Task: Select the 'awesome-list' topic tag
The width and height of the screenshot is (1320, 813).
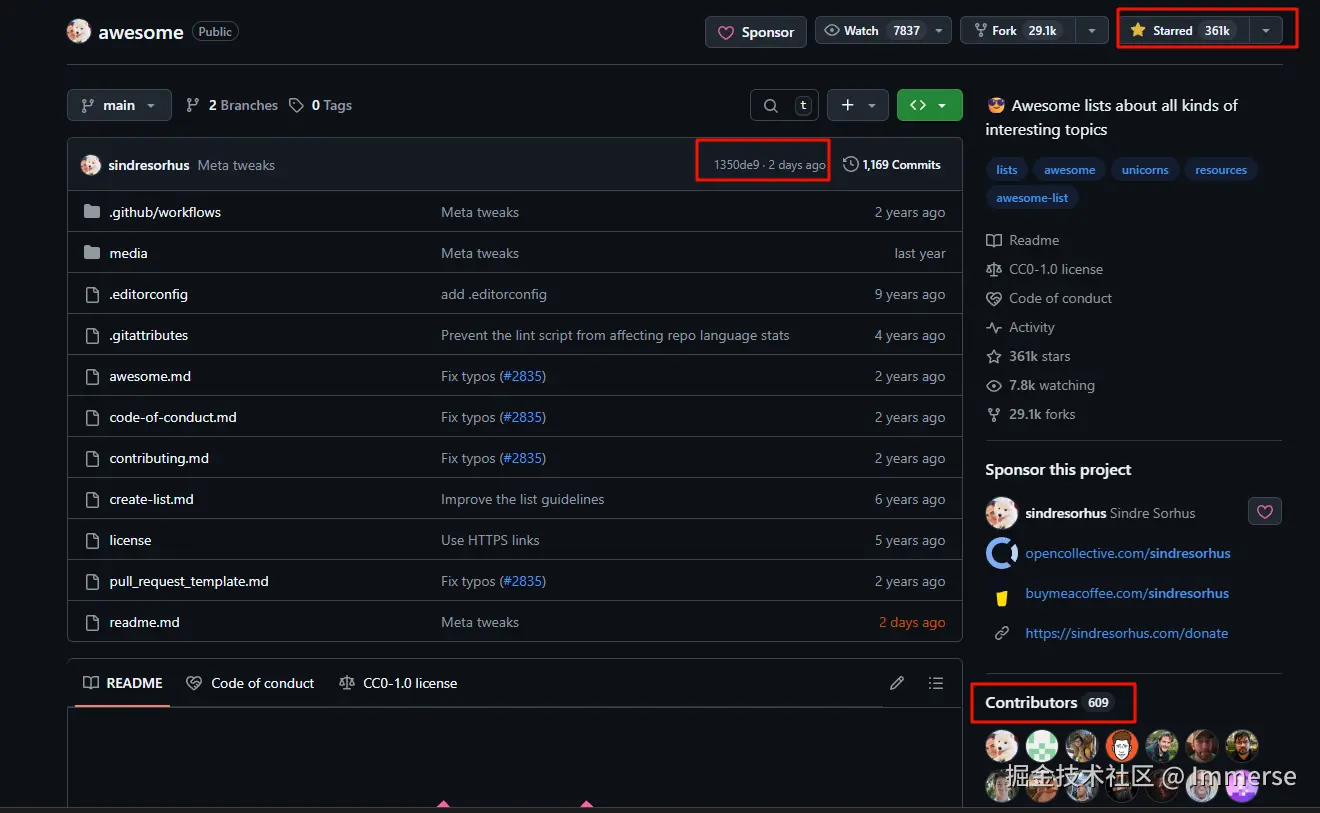Action: click(1032, 198)
